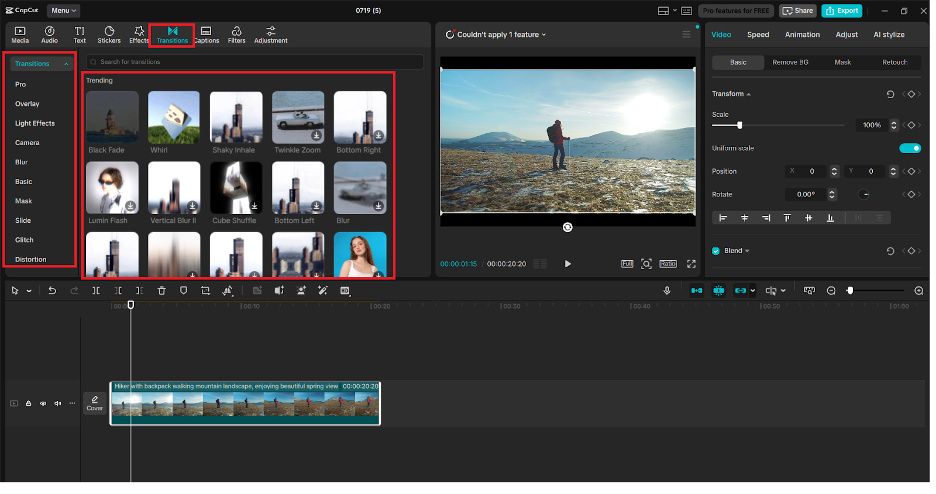Mute the video track audio

[58, 403]
